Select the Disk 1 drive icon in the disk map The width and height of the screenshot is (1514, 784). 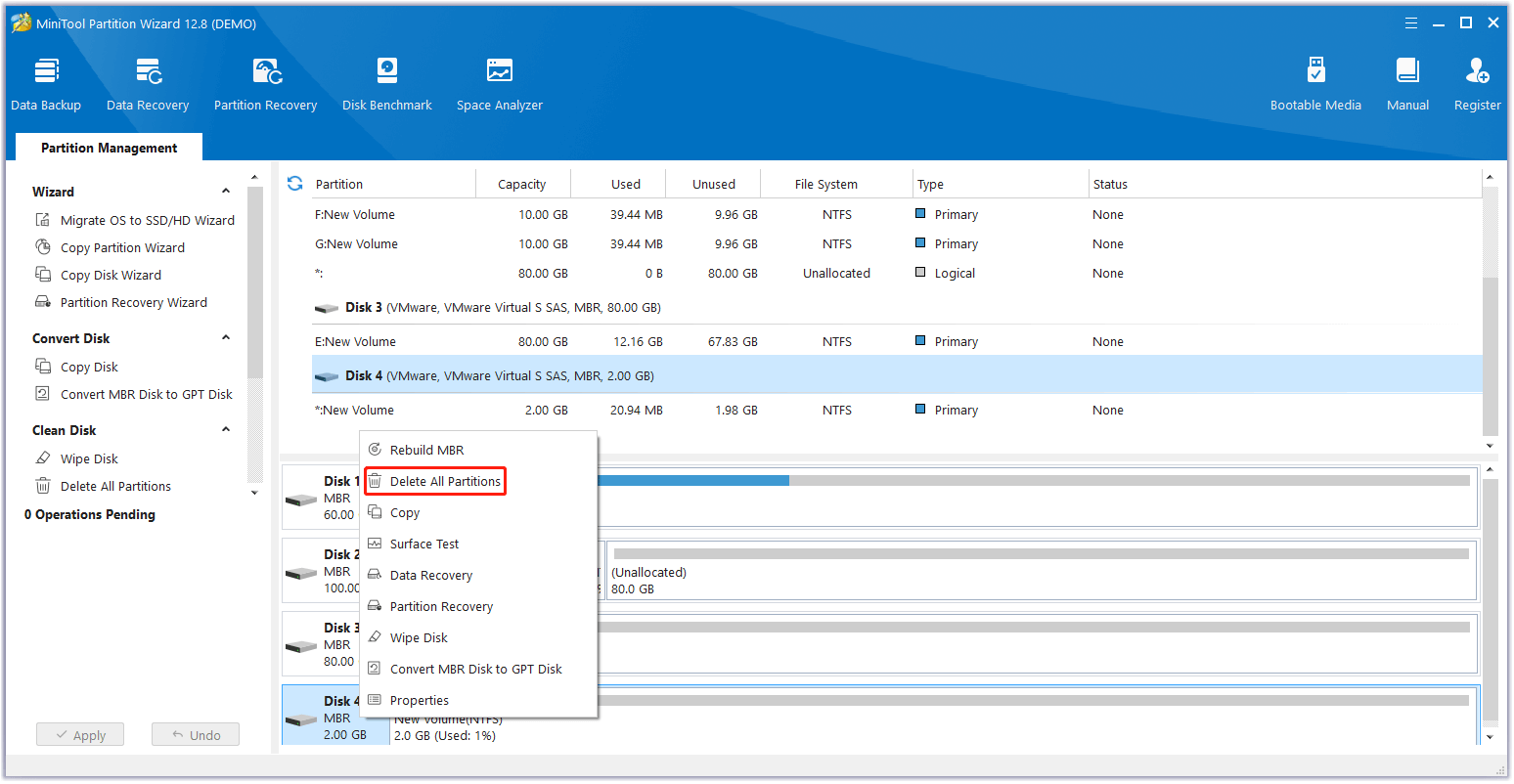point(301,499)
